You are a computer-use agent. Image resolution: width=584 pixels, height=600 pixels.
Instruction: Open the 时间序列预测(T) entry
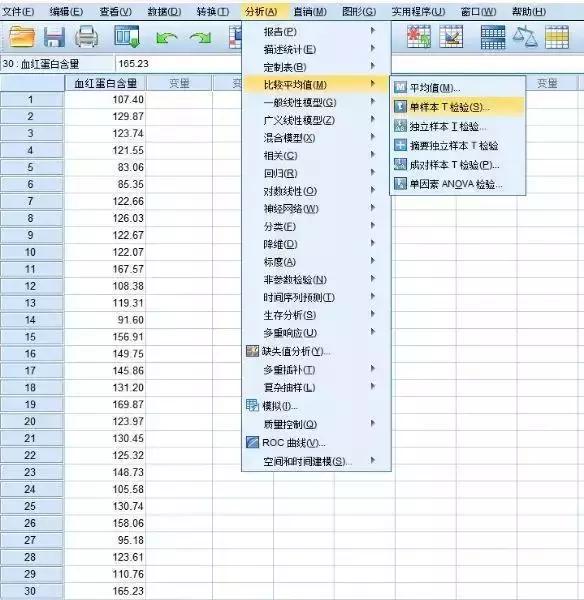316,297
